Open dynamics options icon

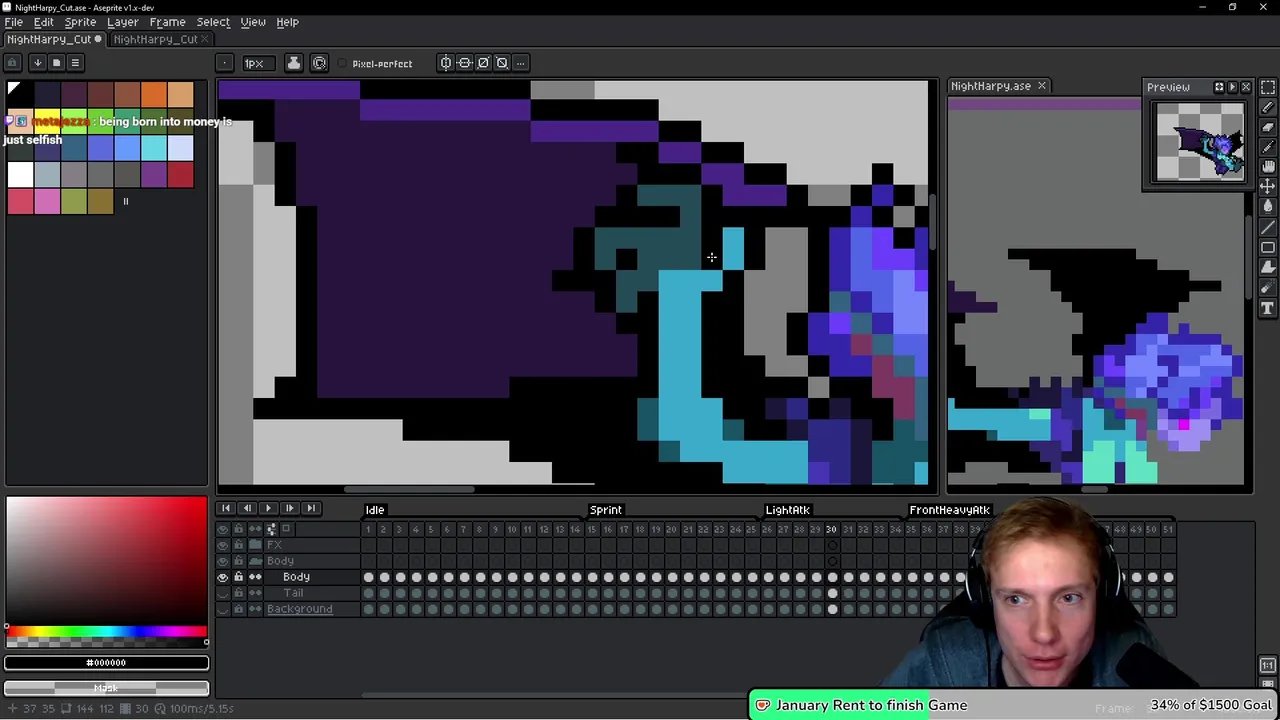pos(319,63)
